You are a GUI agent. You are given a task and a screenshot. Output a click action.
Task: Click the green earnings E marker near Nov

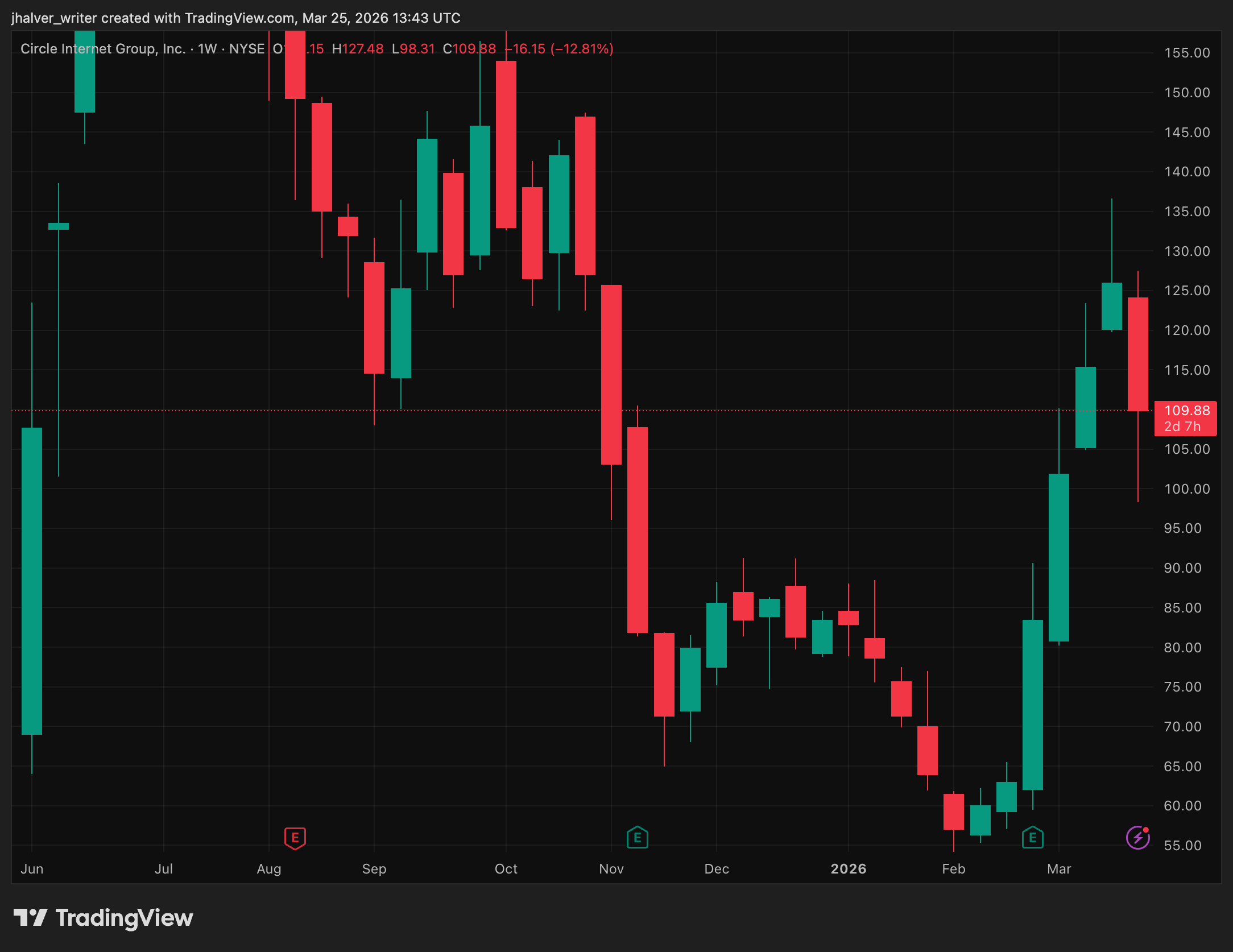pos(637,838)
